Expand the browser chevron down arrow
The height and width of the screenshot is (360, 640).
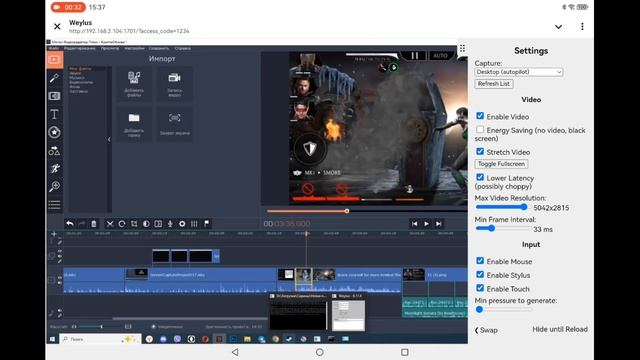tap(558, 27)
